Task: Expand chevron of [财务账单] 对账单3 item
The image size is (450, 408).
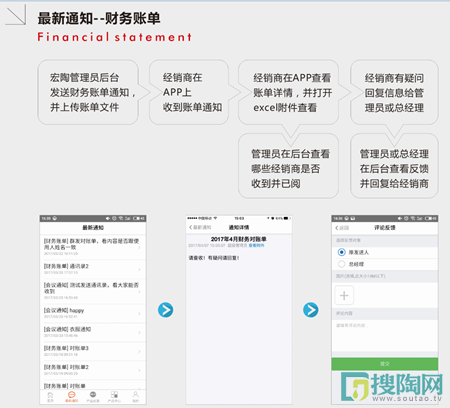Action: point(139,351)
